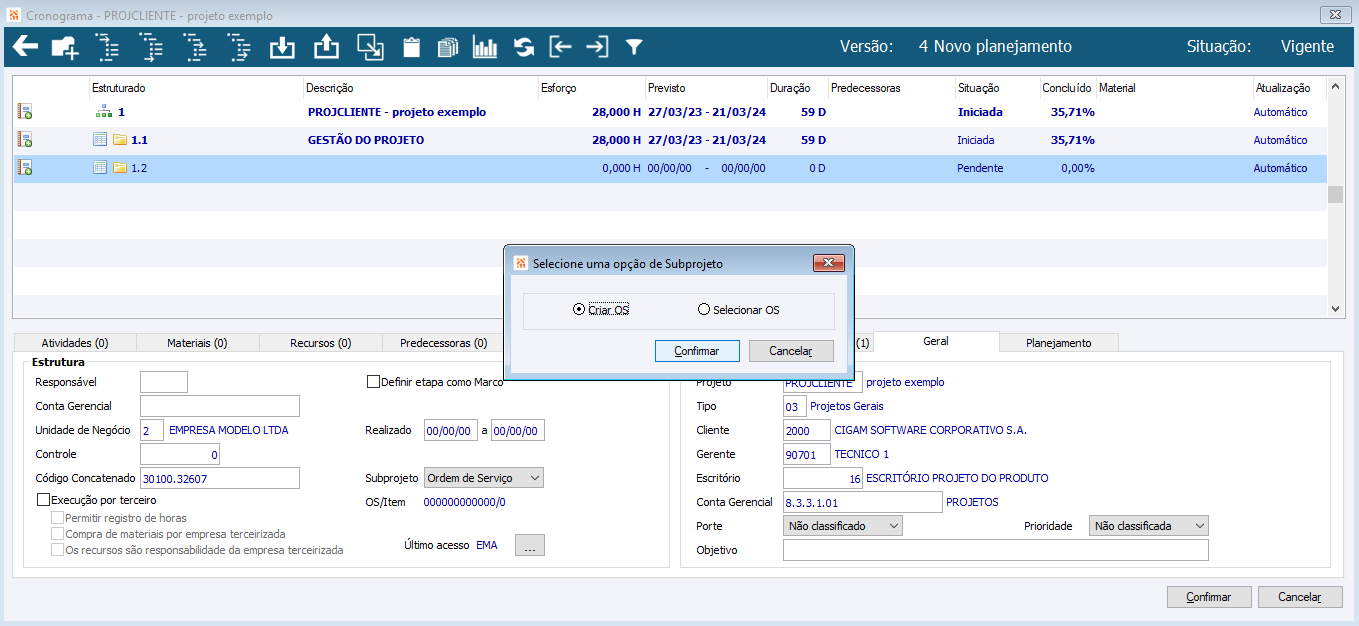This screenshot has width=1359, height=626.
Task: Click Cancelar in the Subprojeto dialog
Action: coord(791,351)
